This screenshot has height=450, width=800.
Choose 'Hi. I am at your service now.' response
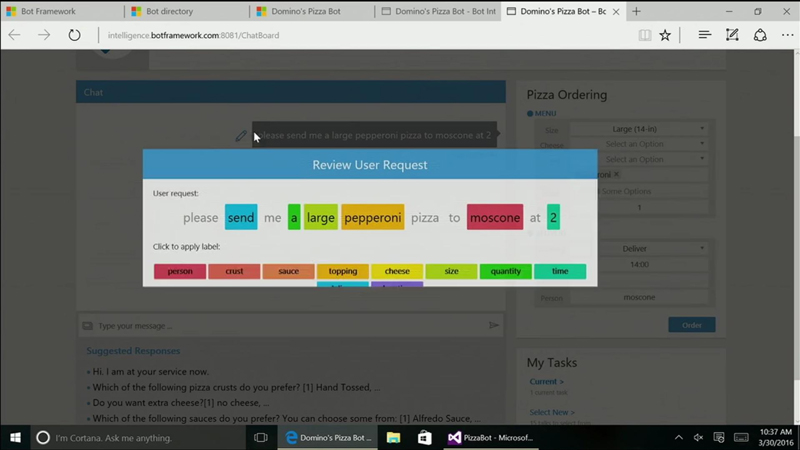click(x=151, y=371)
